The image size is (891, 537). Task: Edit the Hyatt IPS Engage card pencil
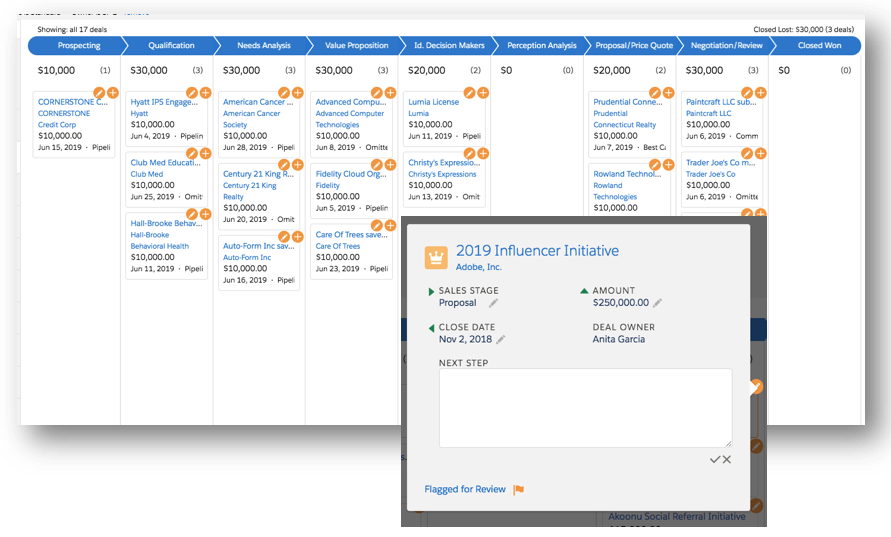pyautogui.click(x=191, y=93)
